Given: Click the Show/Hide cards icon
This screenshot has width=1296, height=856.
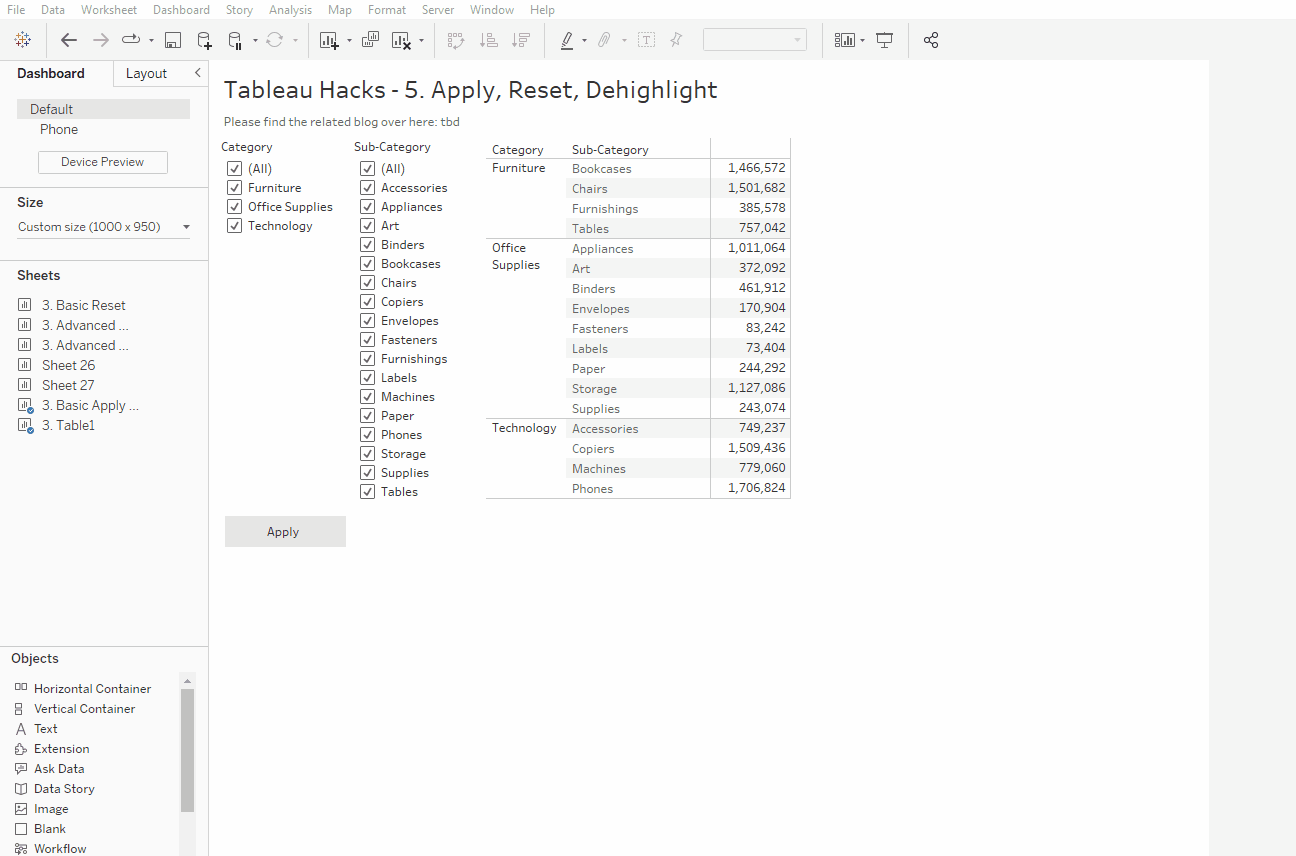Looking at the screenshot, I should click(x=845, y=40).
